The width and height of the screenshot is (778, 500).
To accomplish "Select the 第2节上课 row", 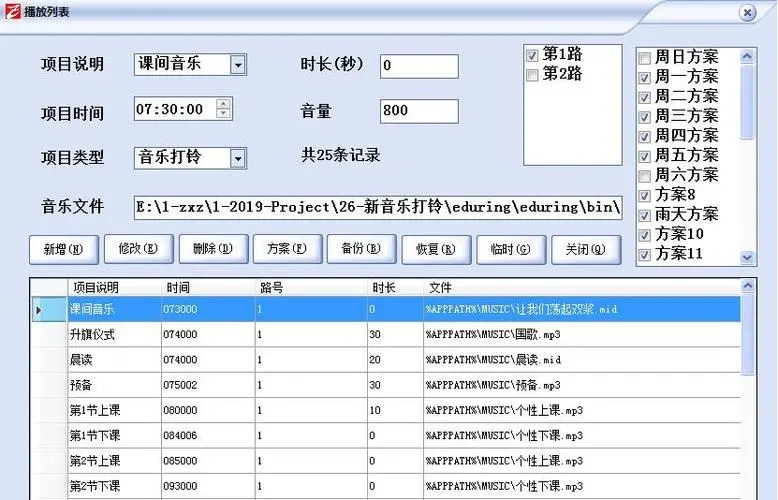I will click(x=387, y=461).
